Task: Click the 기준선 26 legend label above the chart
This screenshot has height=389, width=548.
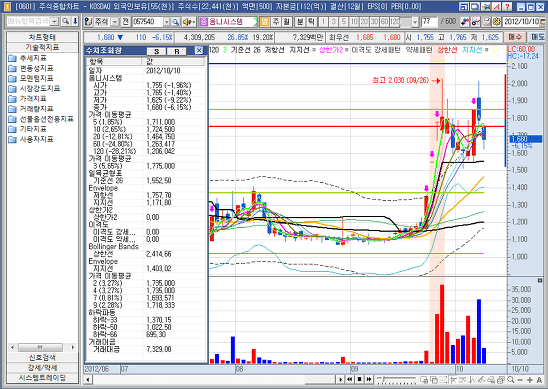Action: click(245, 50)
